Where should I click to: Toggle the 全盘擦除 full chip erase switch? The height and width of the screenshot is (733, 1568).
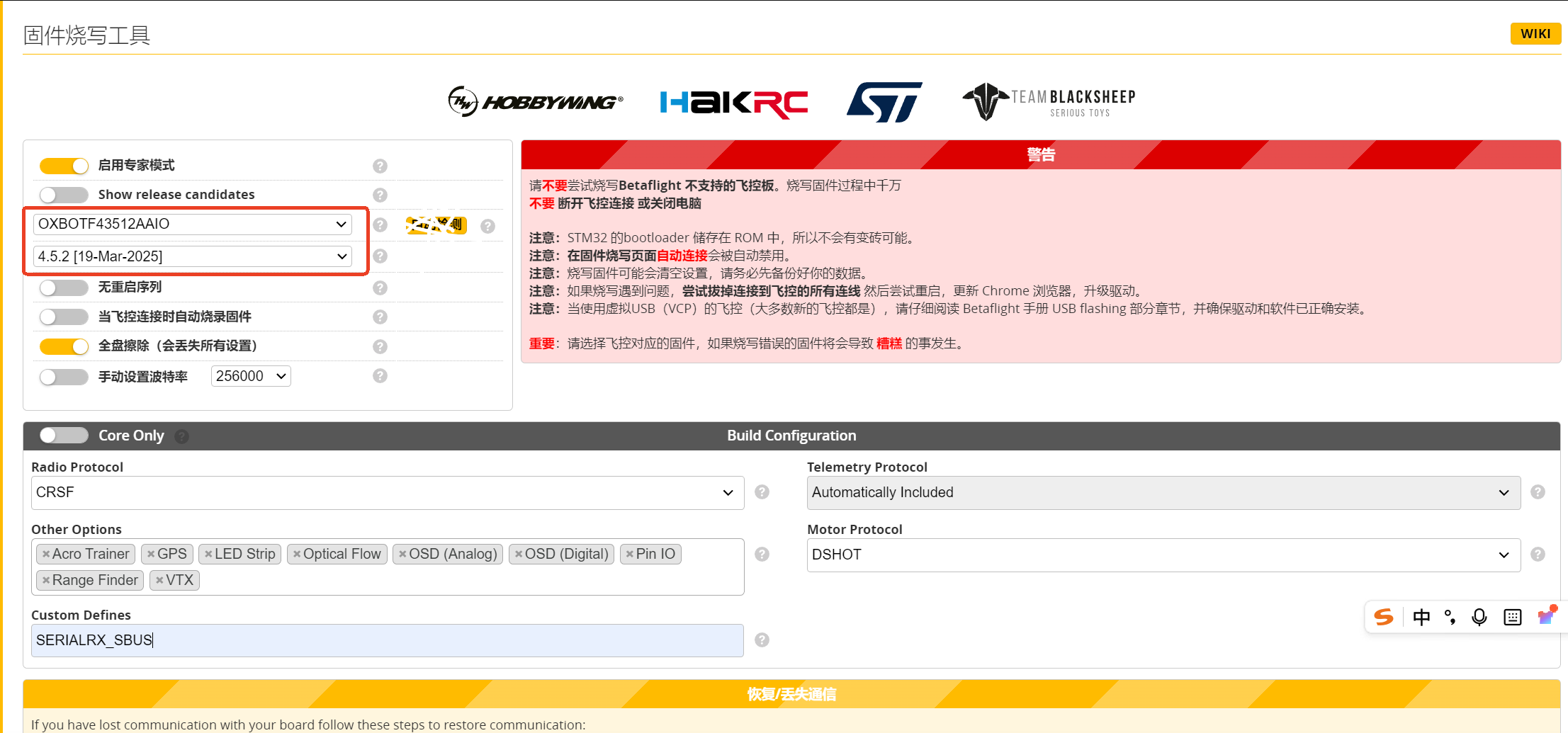click(64, 346)
